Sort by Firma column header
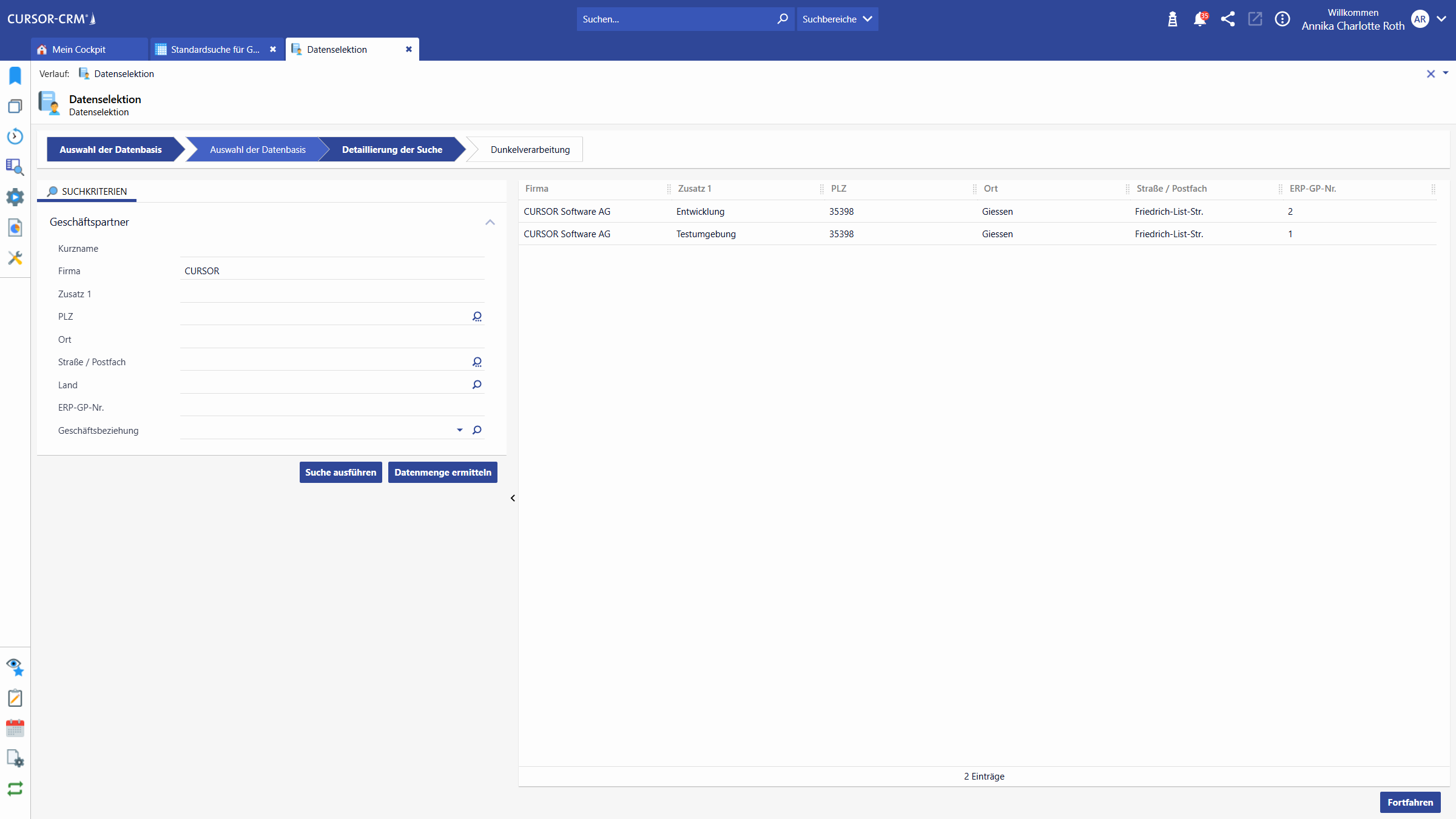 (x=536, y=189)
